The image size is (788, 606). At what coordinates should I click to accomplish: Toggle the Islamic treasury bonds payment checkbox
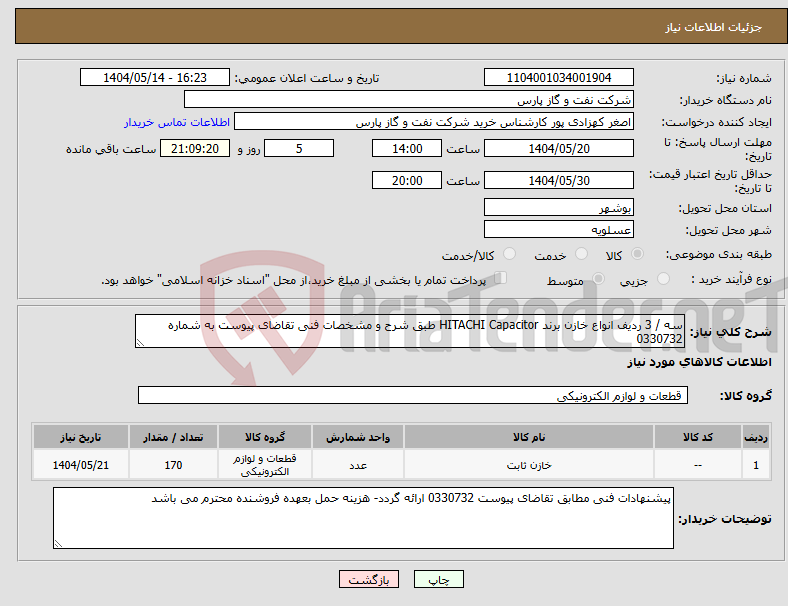click(501, 277)
